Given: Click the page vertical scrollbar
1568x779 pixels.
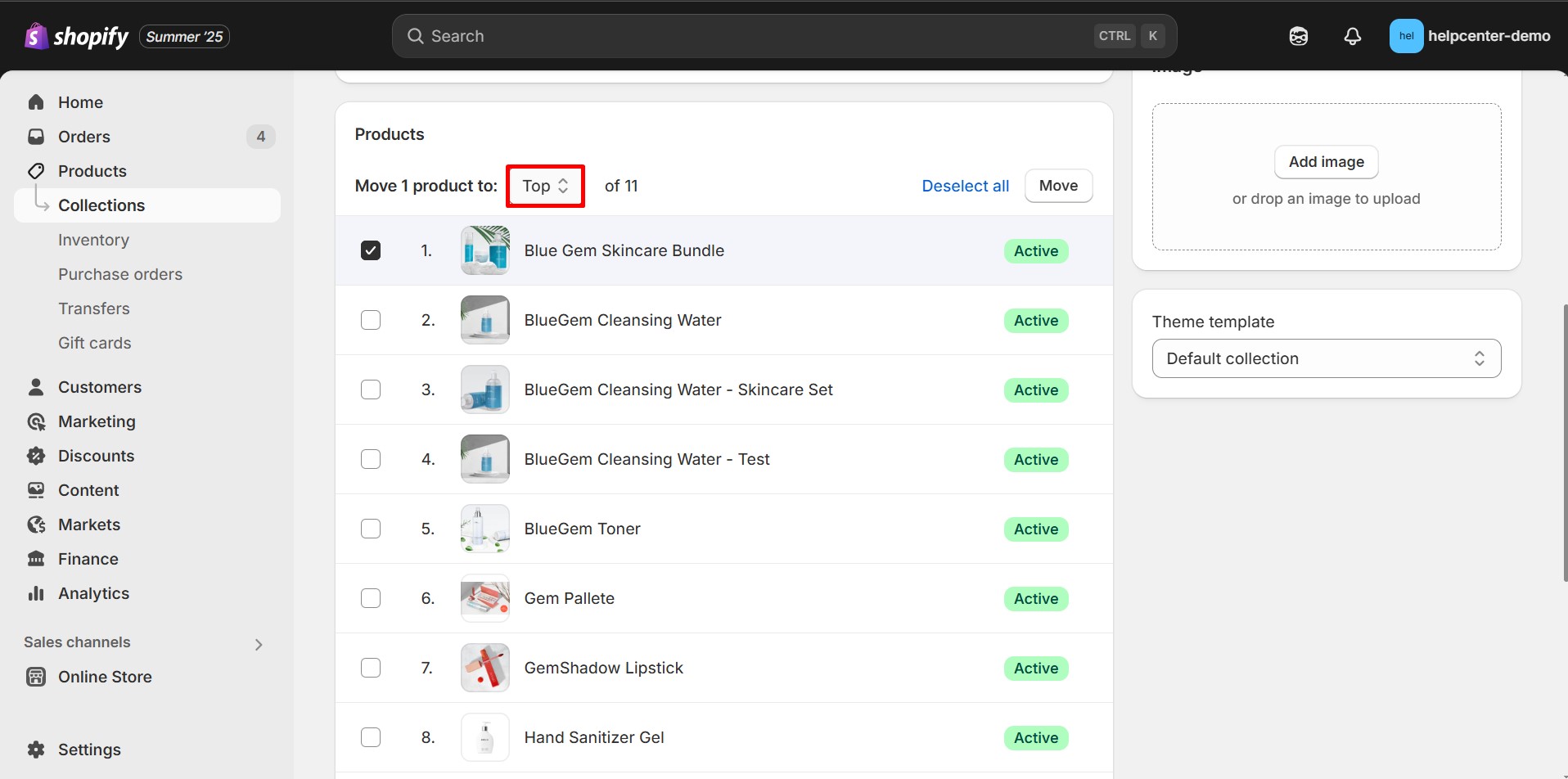Looking at the screenshot, I should [1564, 442].
